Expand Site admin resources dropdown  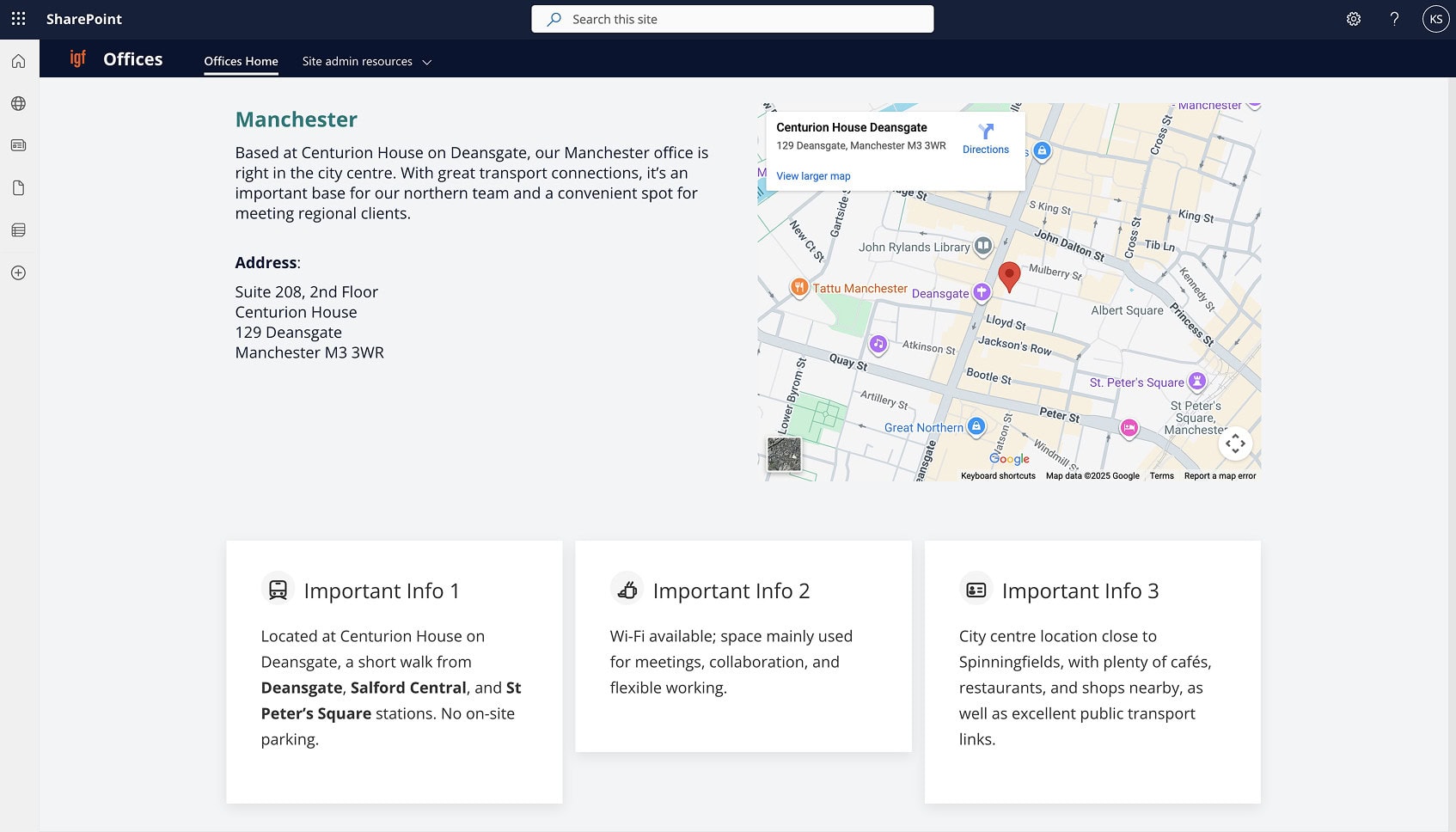(367, 61)
